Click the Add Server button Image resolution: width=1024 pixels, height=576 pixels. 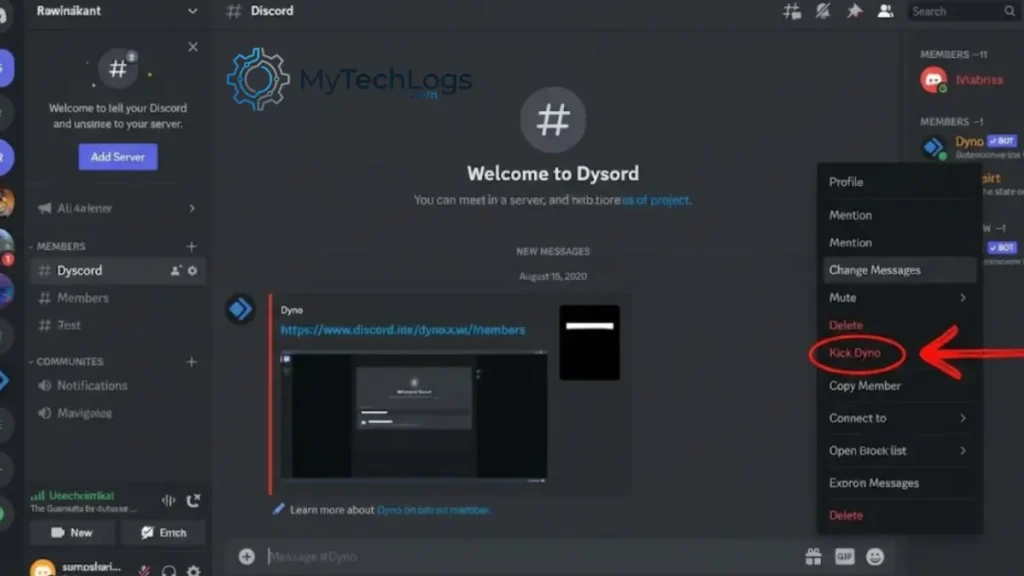[x=117, y=157]
